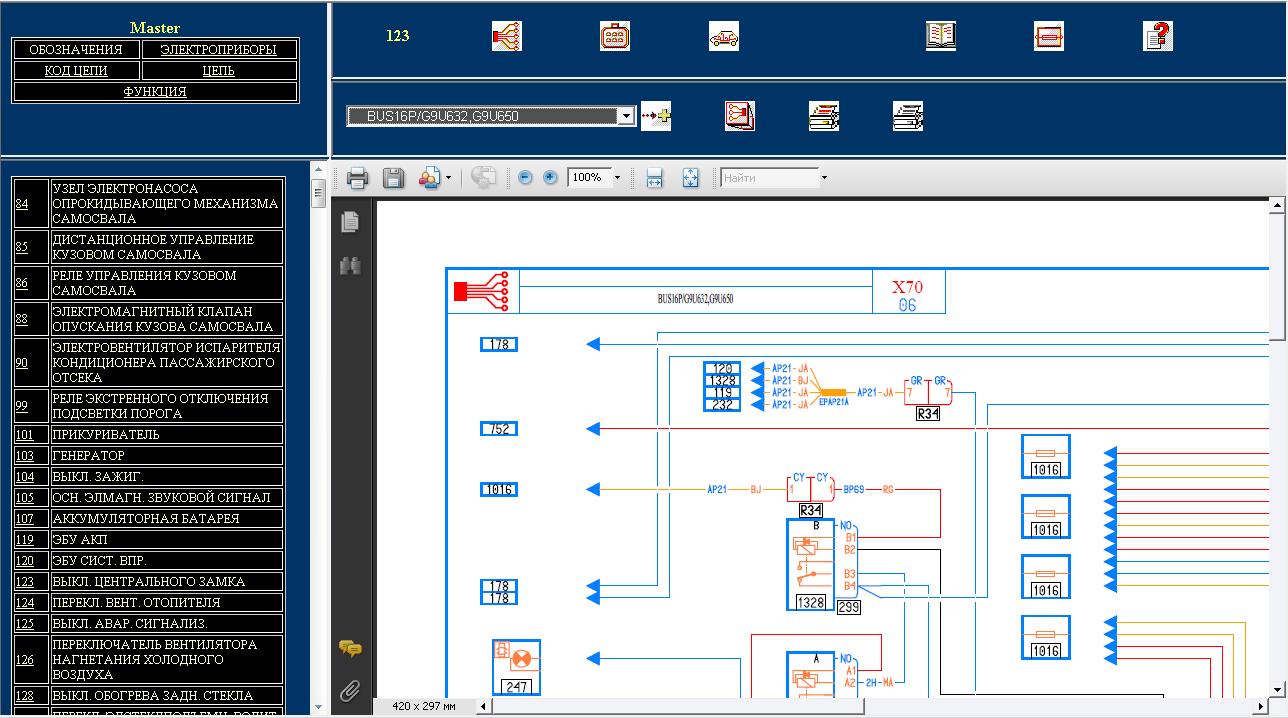Viewport: 1288px width, 718px height.
Task: Click the second grey stacked documents icon
Action: (x=907, y=116)
